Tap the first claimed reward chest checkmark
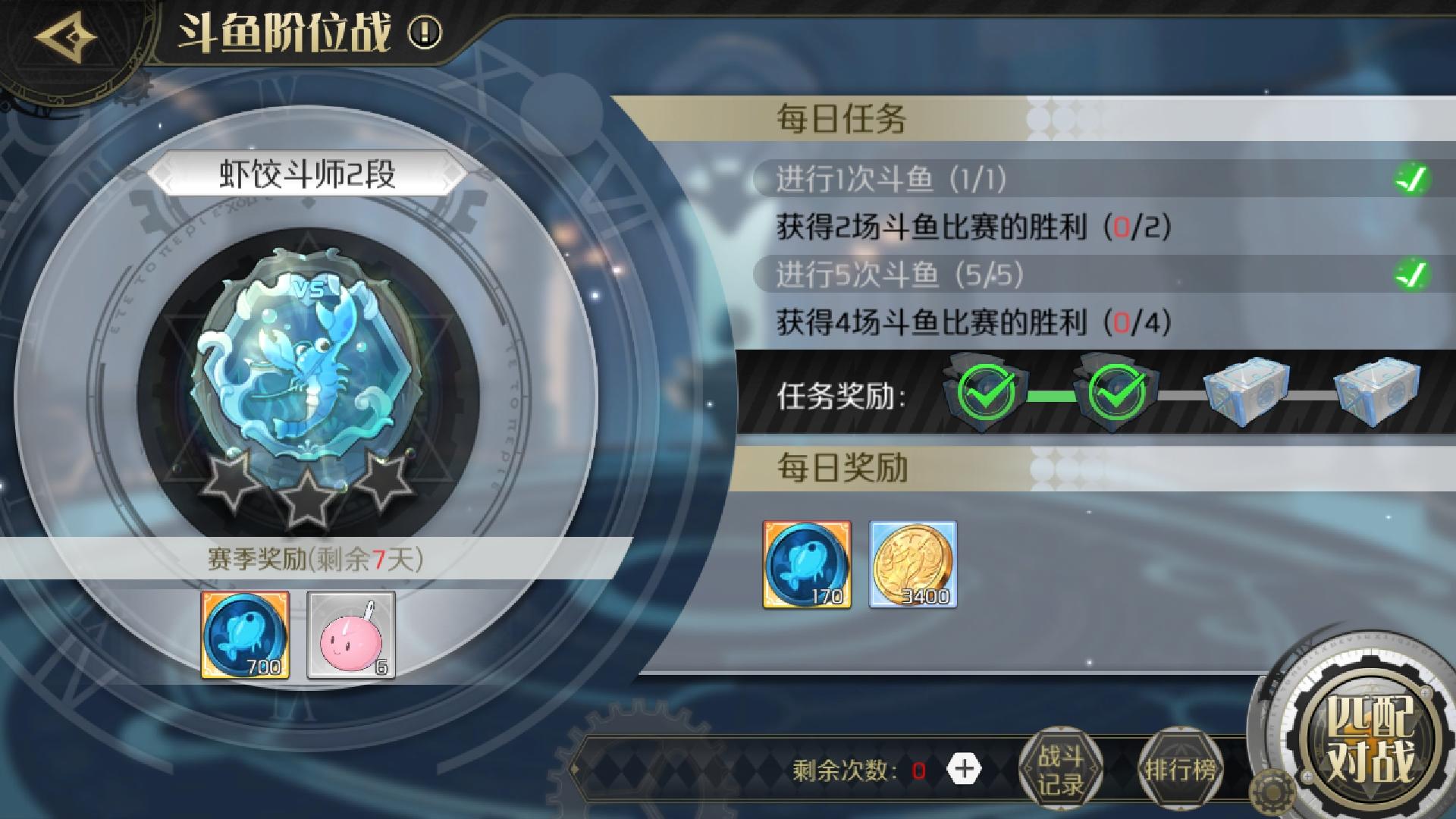This screenshot has height=819, width=1456. [x=987, y=393]
